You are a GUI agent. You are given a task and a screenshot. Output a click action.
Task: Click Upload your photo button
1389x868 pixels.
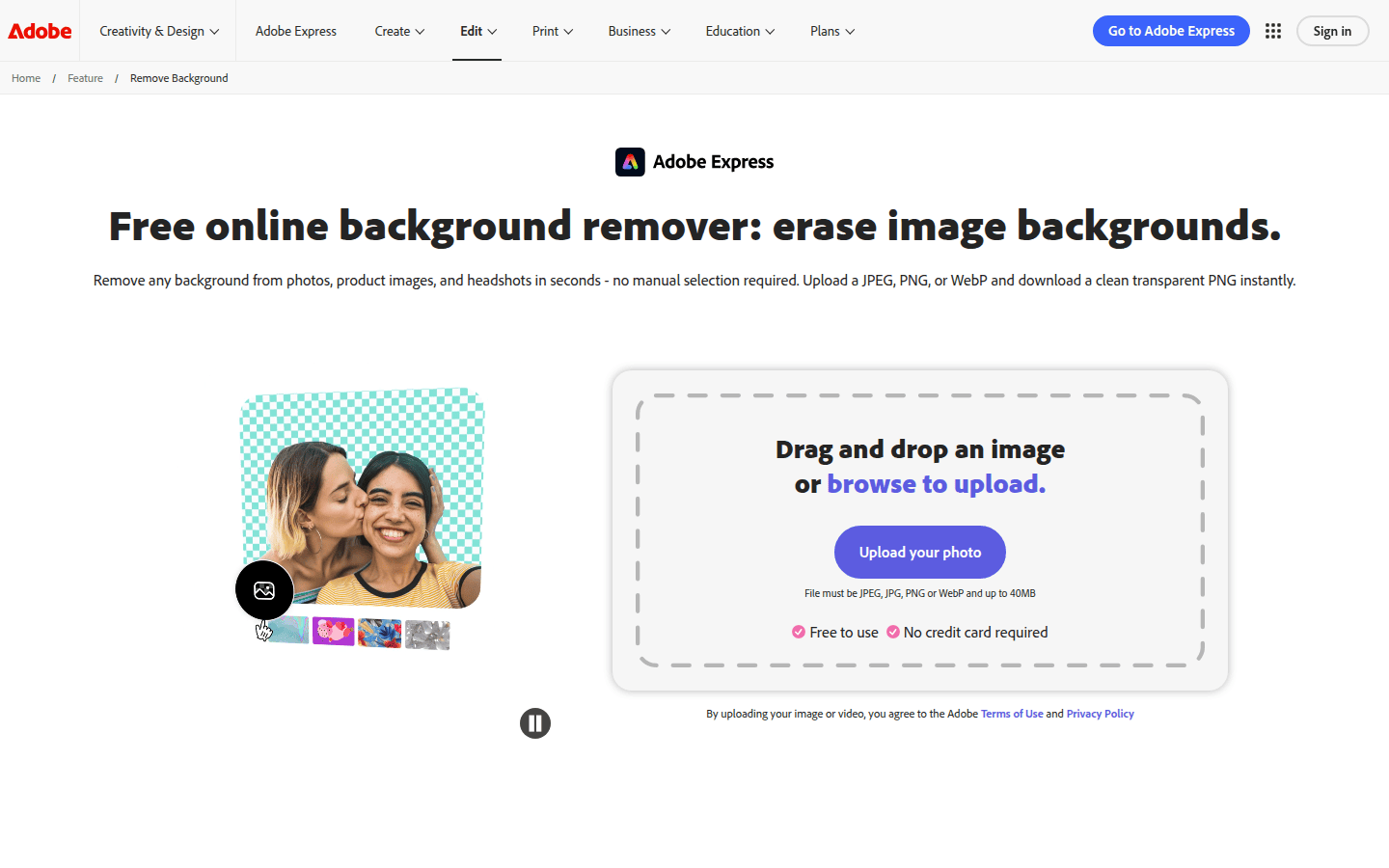click(x=920, y=552)
